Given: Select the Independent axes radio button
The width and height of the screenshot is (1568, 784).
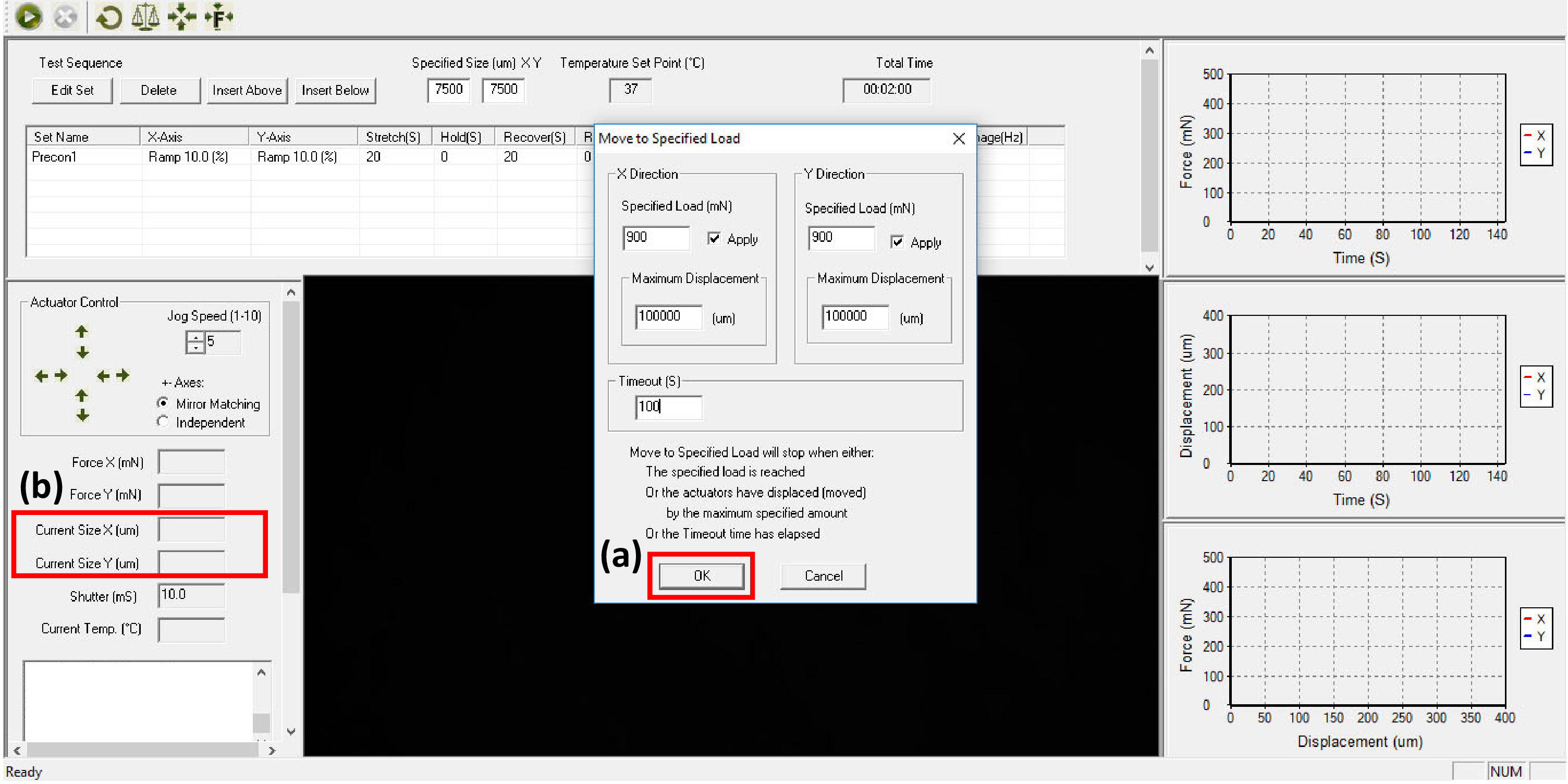Looking at the screenshot, I should (163, 422).
